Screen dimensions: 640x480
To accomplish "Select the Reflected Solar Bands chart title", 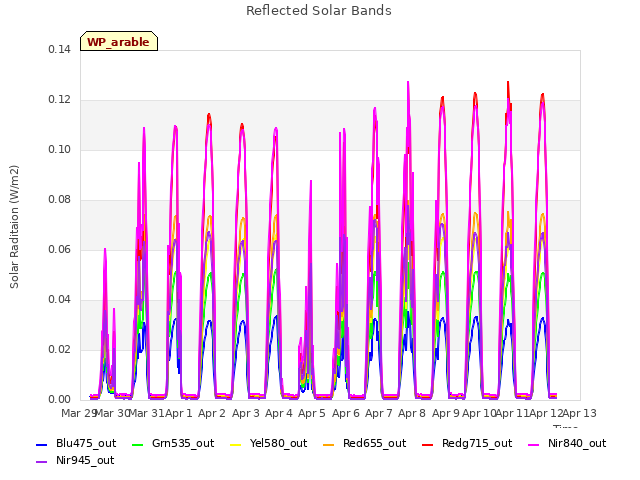I will [x=319, y=11].
